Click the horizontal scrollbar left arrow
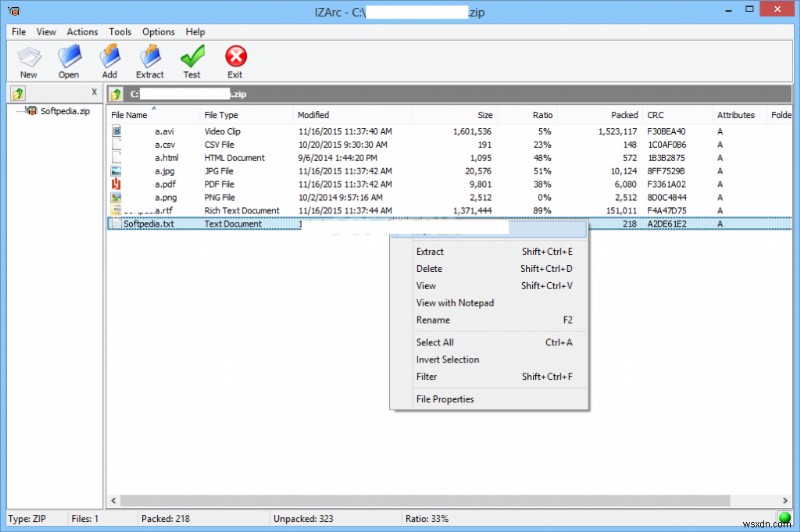The width and height of the screenshot is (800, 532). pyautogui.click(x=113, y=500)
